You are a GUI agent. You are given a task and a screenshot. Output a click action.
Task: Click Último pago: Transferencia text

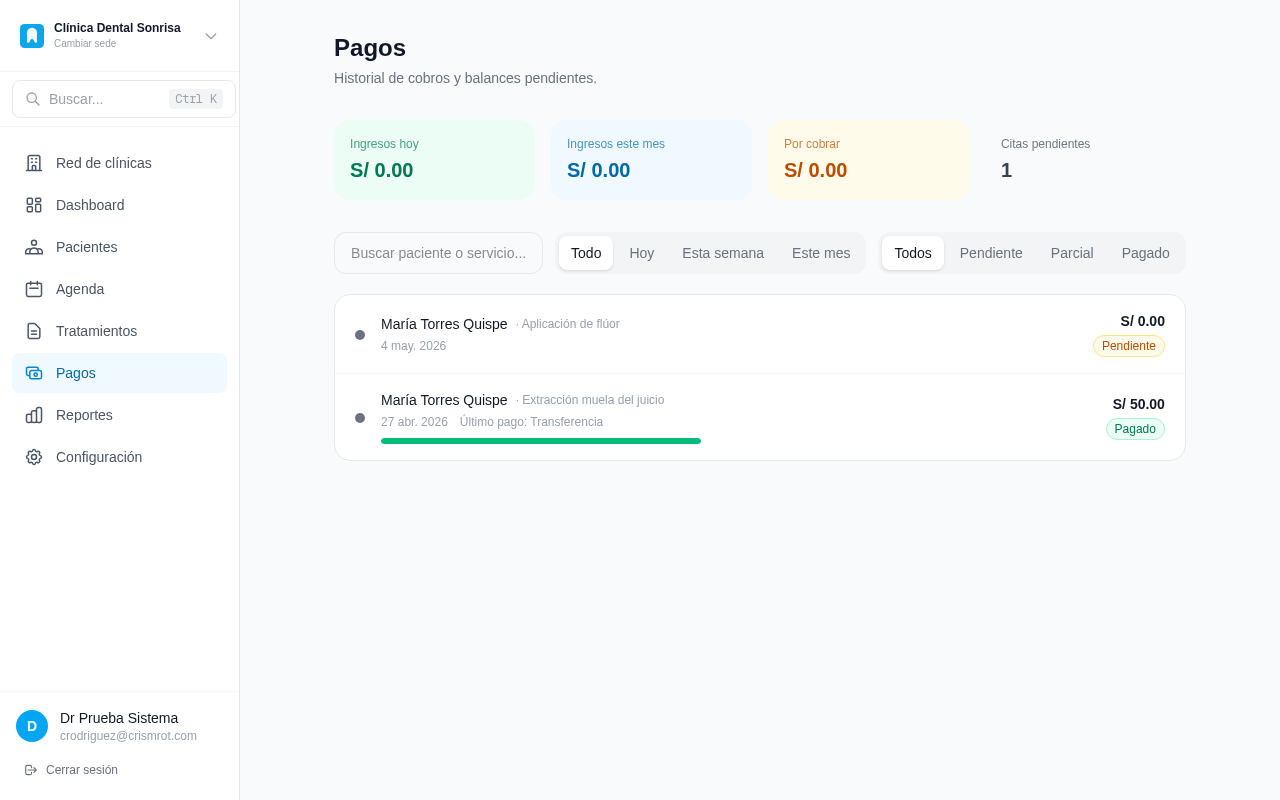pyautogui.click(x=531, y=422)
